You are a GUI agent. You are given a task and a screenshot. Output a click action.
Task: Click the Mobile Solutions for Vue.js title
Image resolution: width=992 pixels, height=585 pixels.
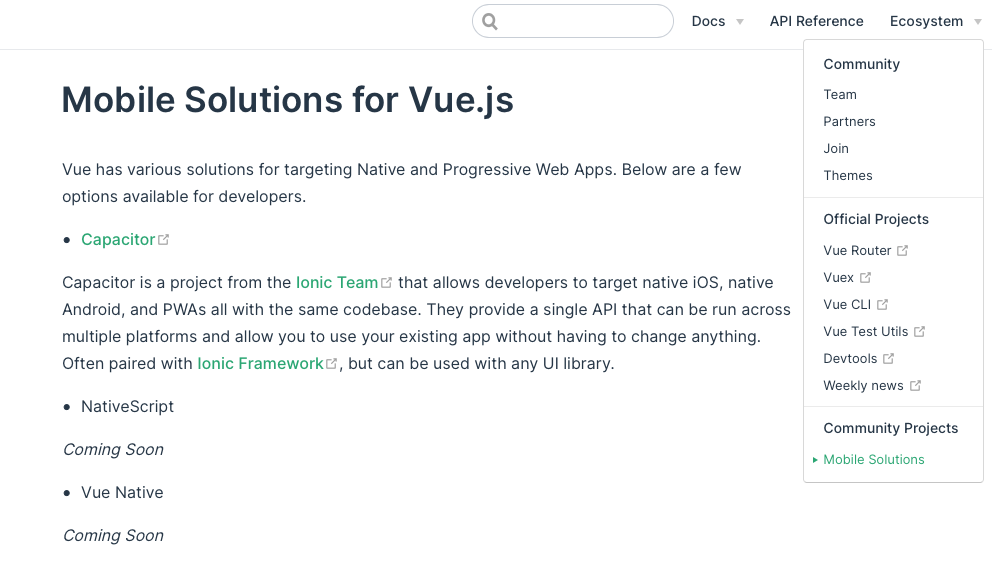click(x=287, y=100)
